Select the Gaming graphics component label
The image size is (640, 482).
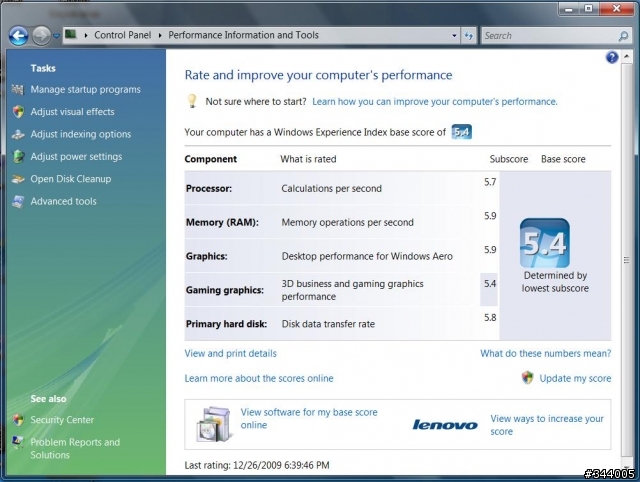click(x=224, y=290)
